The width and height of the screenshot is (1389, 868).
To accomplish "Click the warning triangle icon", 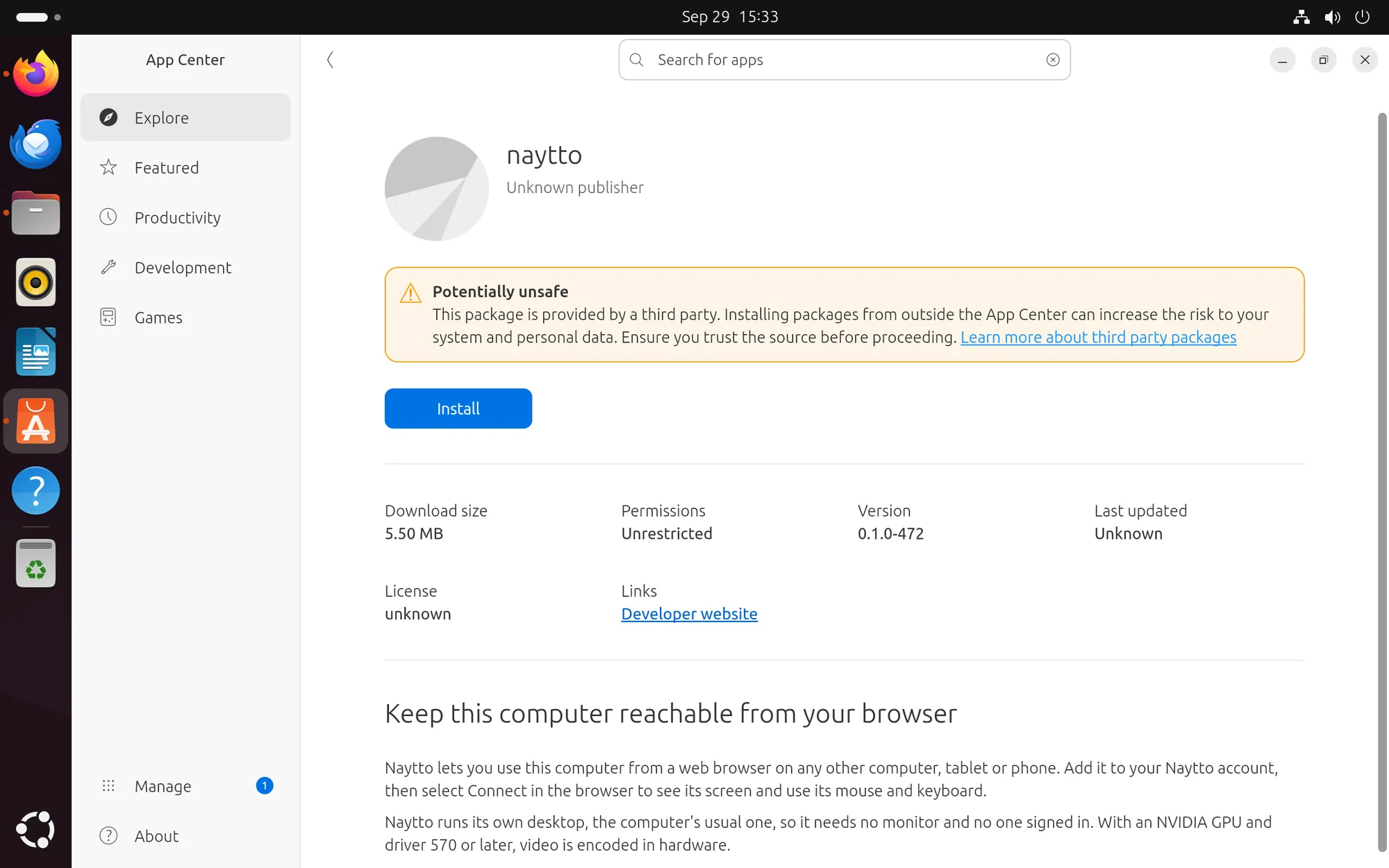I will [x=410, y=293].
